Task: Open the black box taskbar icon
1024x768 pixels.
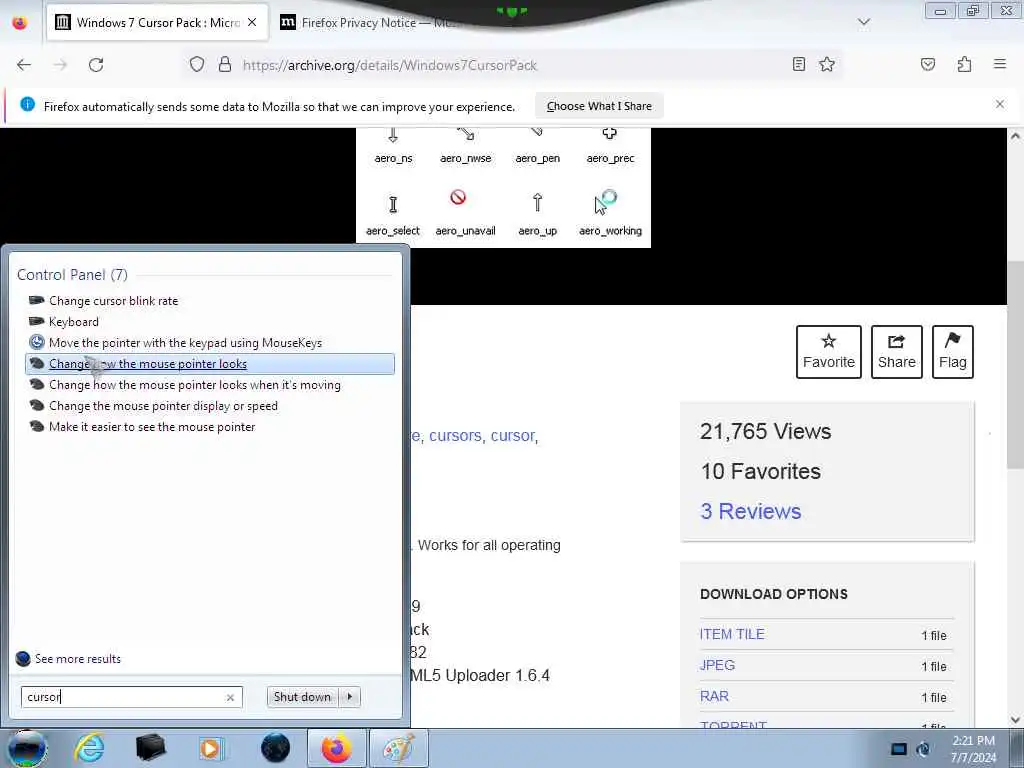Action: (150, 748)
